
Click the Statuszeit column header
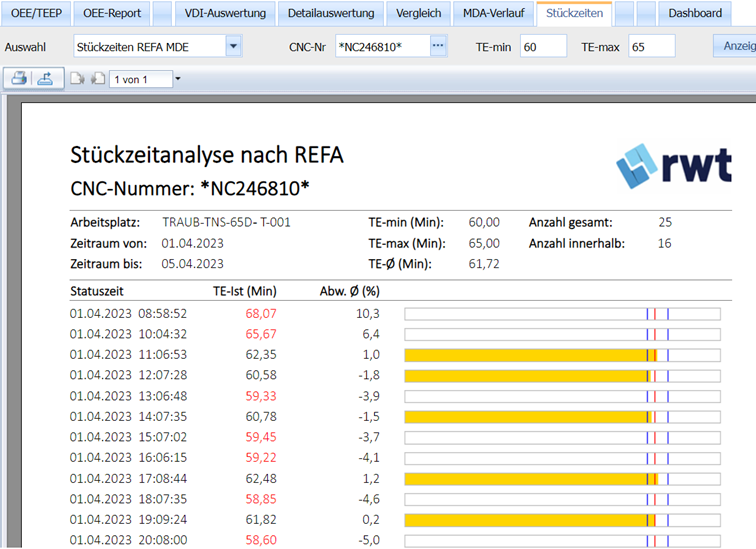coord(97,291)
